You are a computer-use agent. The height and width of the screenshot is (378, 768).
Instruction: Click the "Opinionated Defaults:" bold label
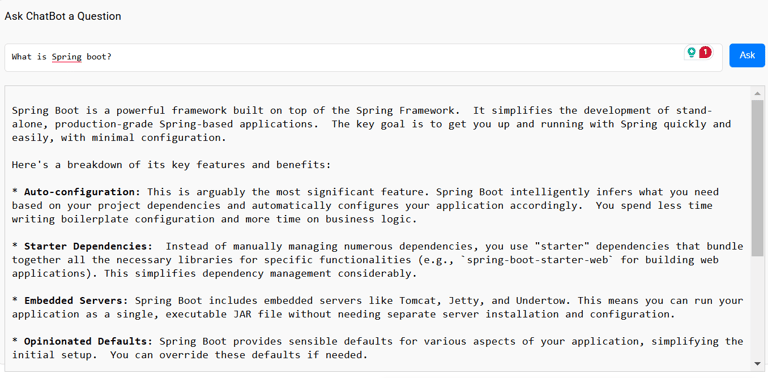[x=88, y=341]
